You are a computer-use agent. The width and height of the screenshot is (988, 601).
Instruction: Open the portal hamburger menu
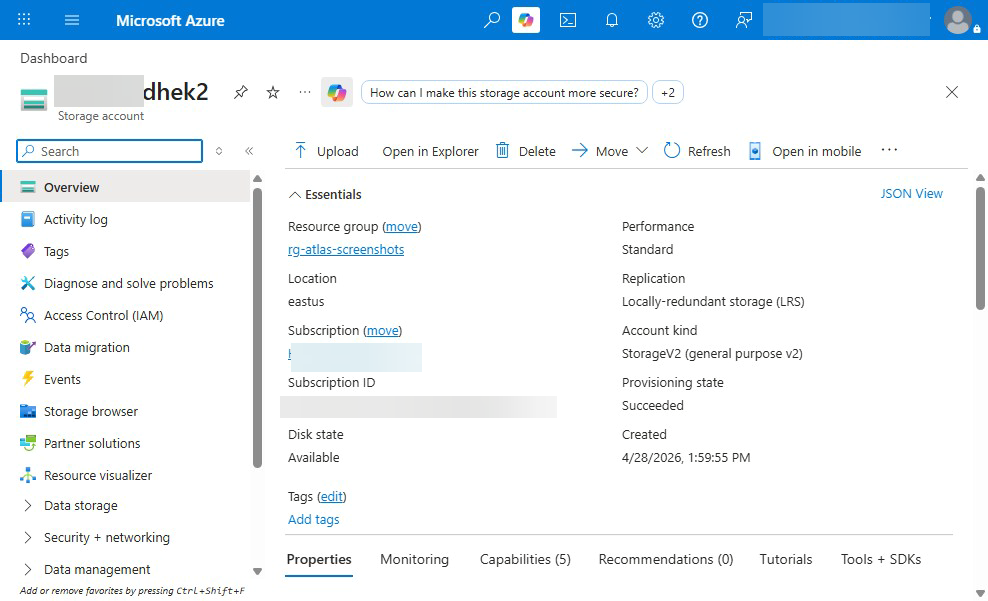click(72, 20)
